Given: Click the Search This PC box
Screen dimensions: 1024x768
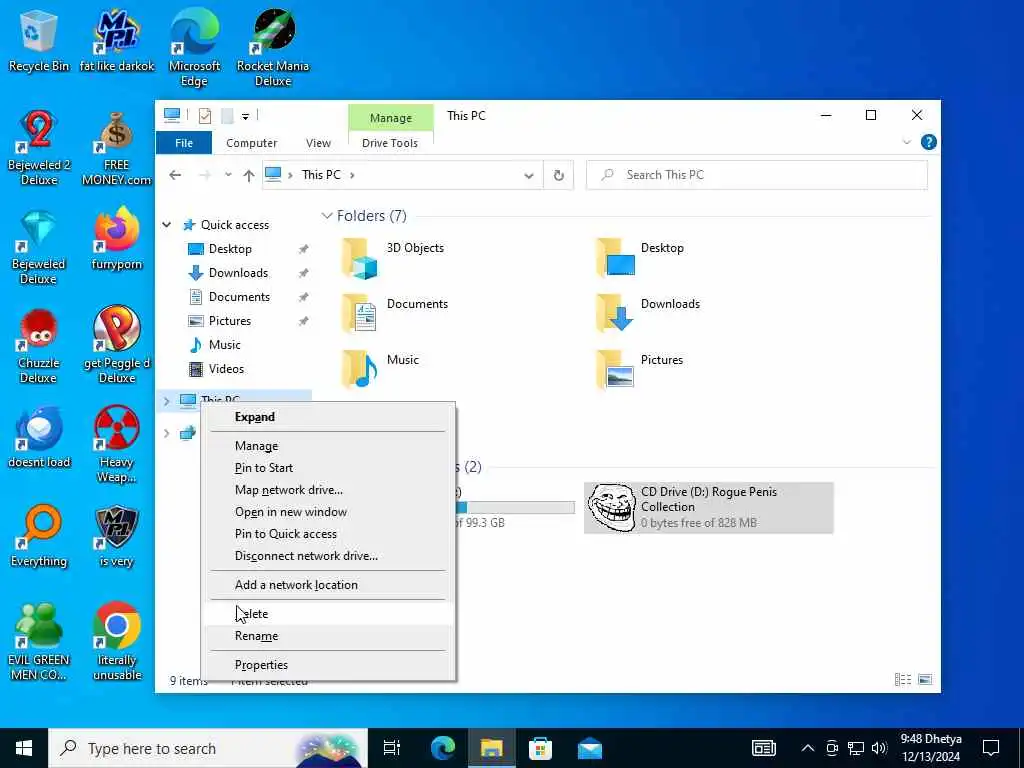Looking at the screenshot, I should (x=757, y=175).
